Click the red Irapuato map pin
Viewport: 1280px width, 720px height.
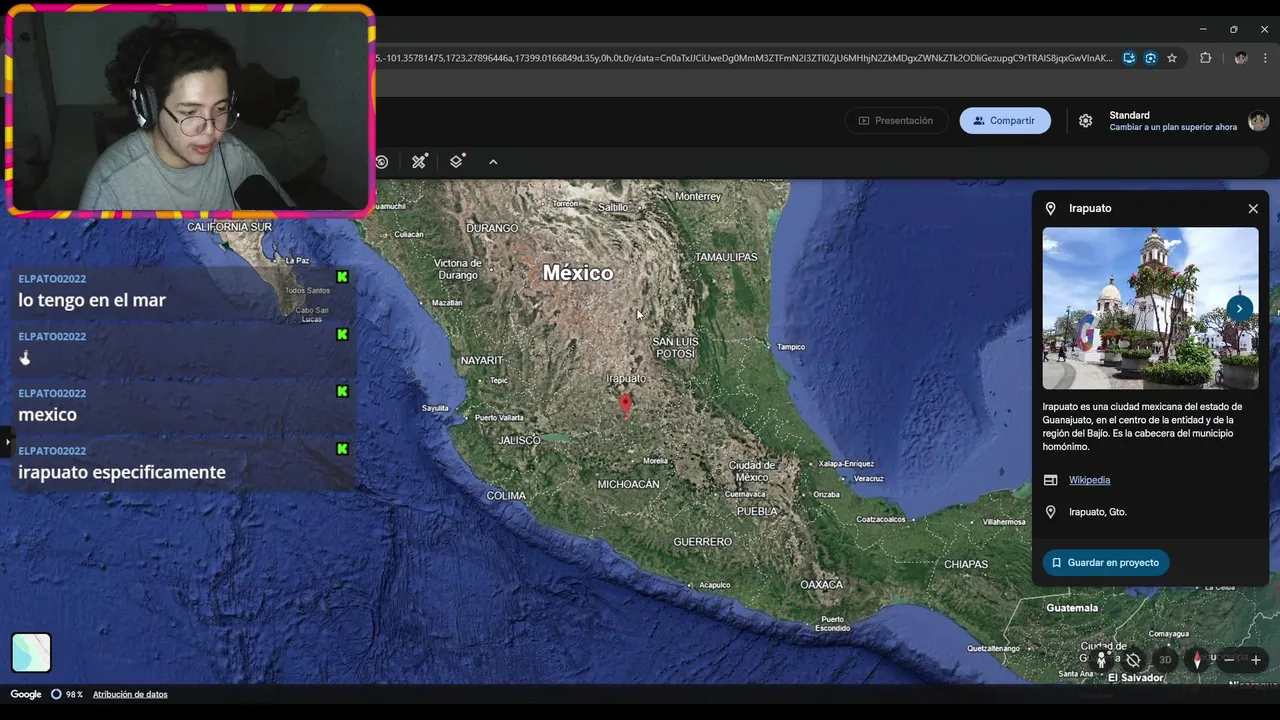[x=625, y=405]
